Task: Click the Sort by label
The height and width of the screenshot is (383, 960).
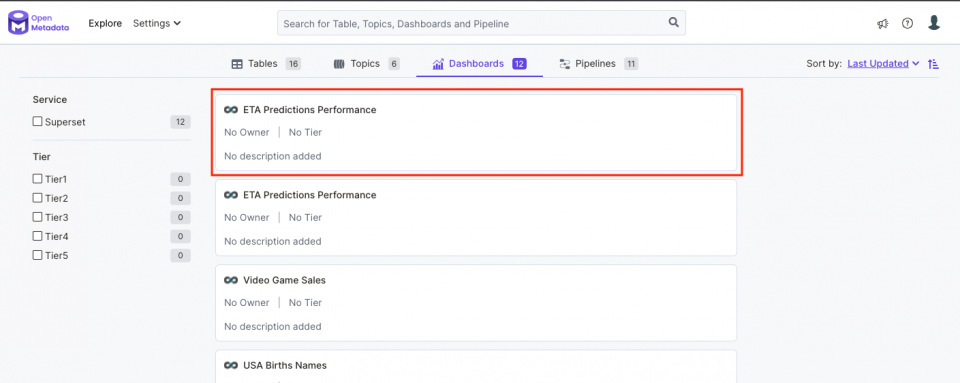Action: click(x=824, y=64)
